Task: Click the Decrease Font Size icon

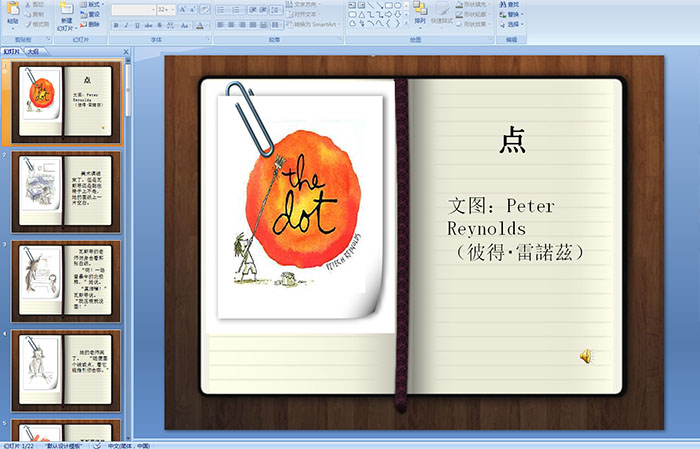Action: click(192, 9)
